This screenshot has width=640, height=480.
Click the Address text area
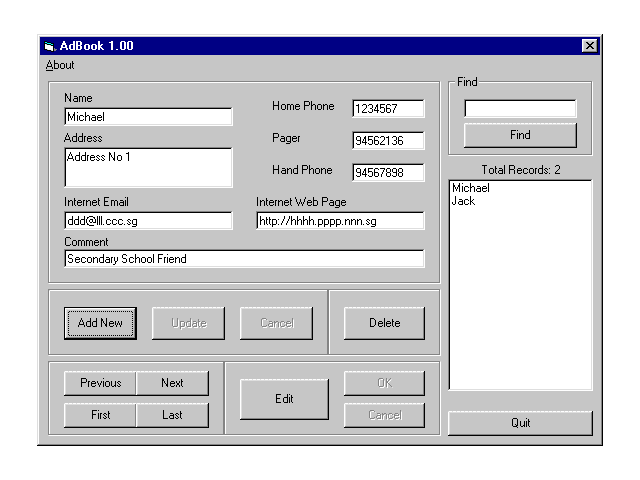148,167
